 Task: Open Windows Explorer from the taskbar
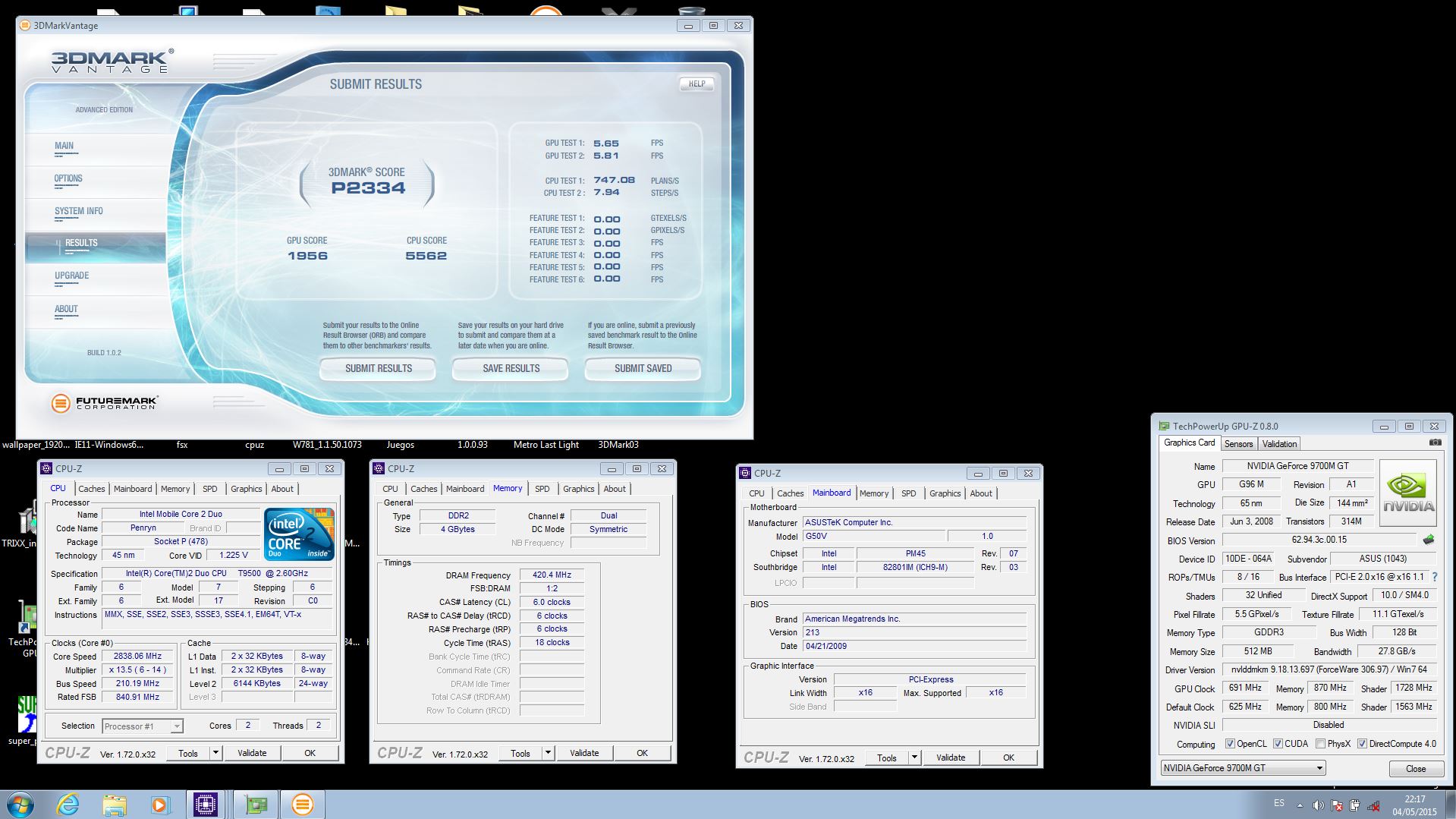pyautogui.click(x=115, y=805)
